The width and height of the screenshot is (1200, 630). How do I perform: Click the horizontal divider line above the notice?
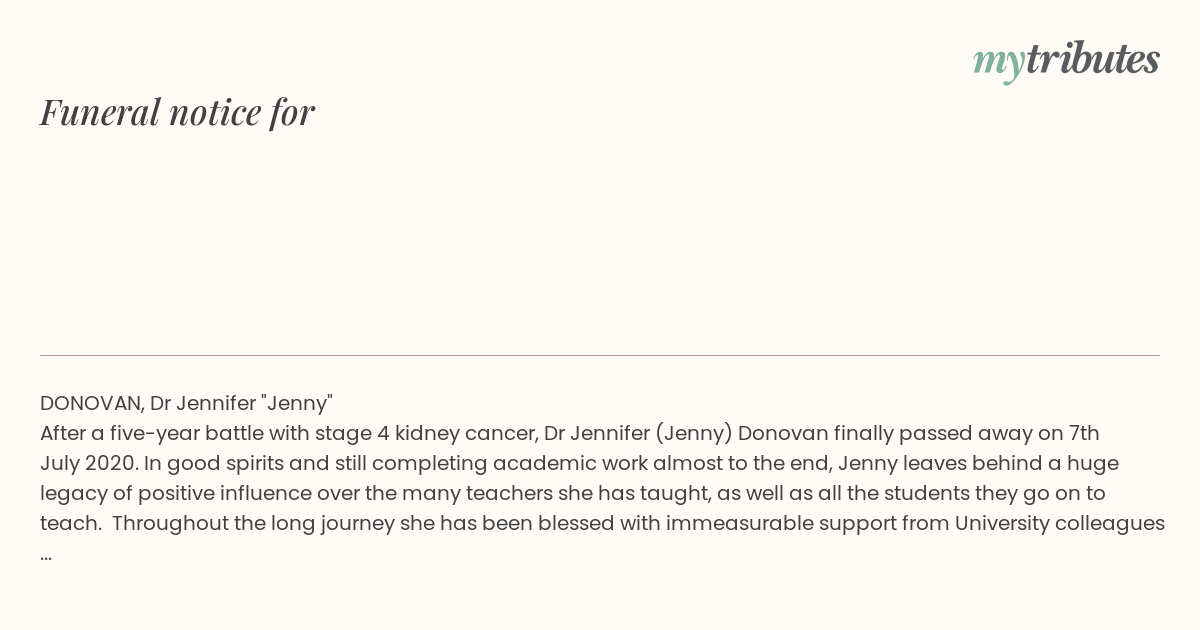coord(600,355)
